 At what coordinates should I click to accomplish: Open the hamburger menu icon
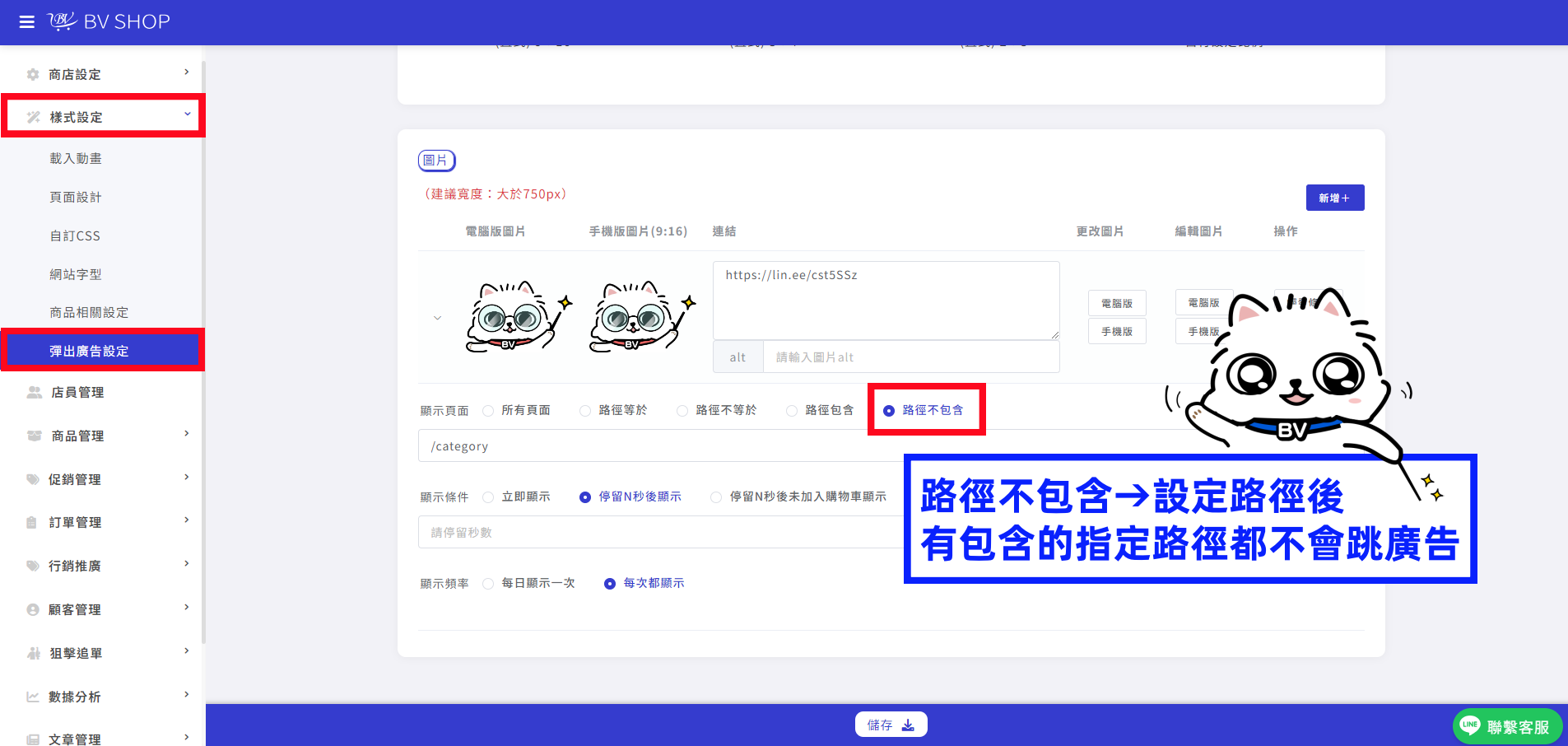26,22
